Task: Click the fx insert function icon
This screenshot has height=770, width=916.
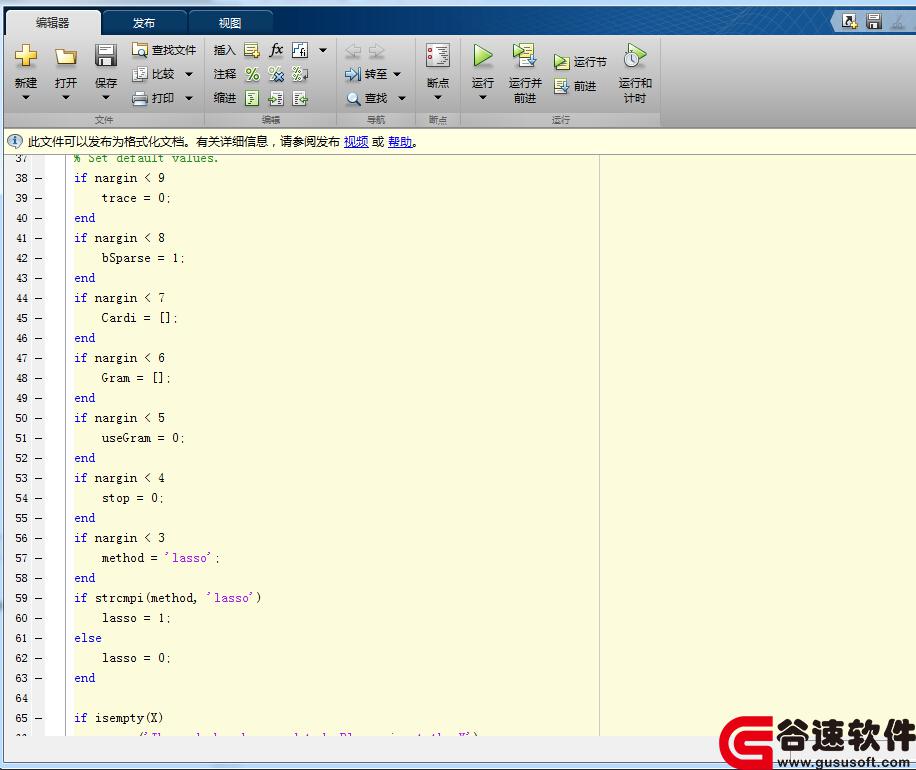Action: (x=276, y=50)
